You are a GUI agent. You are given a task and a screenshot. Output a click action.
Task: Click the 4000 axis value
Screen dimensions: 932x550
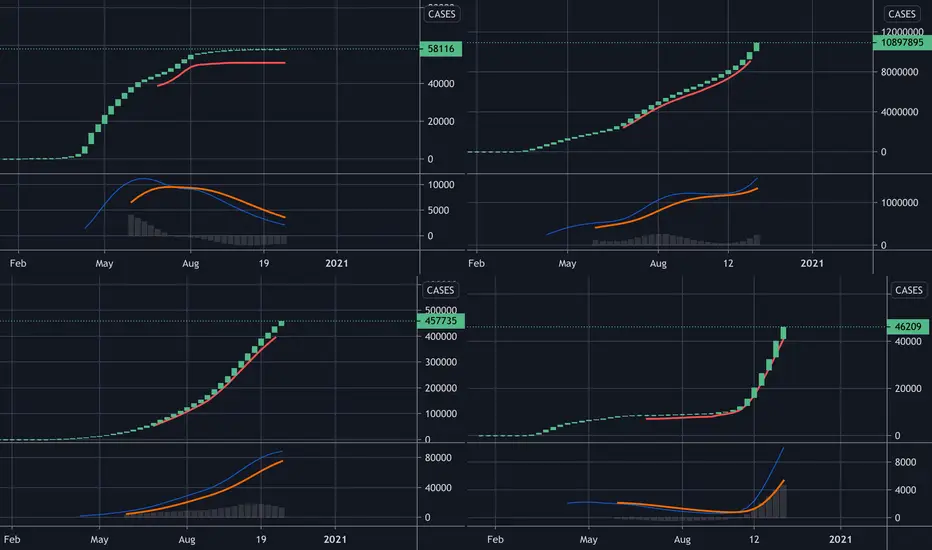coord(905,490)
